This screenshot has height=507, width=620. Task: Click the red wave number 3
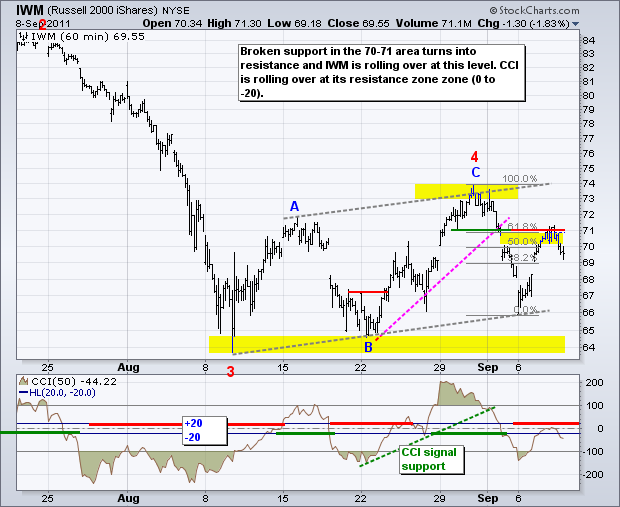231,372
